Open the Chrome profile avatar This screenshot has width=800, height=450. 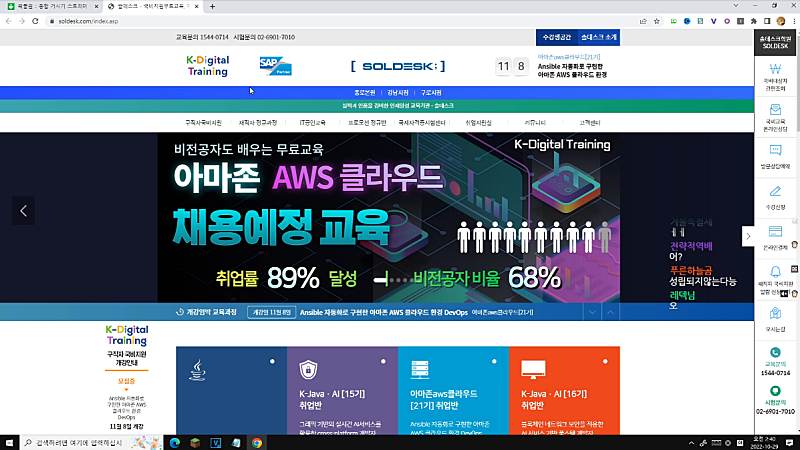click(x=781, y=21)
